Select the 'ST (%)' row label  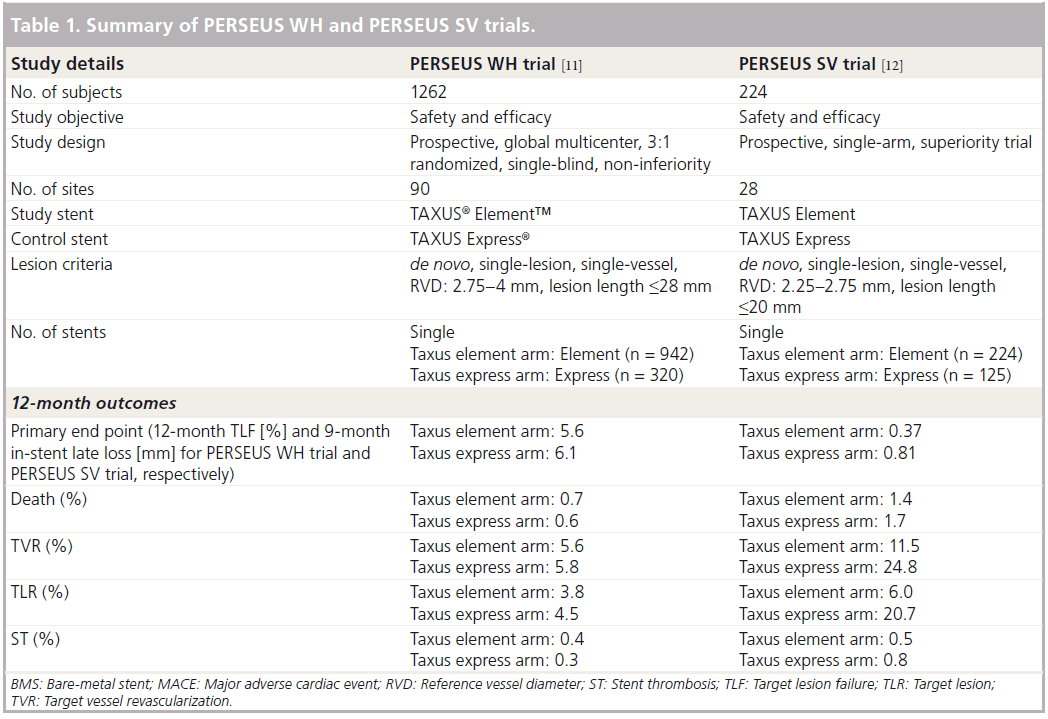pyautogui.click(x=35, y=639)
